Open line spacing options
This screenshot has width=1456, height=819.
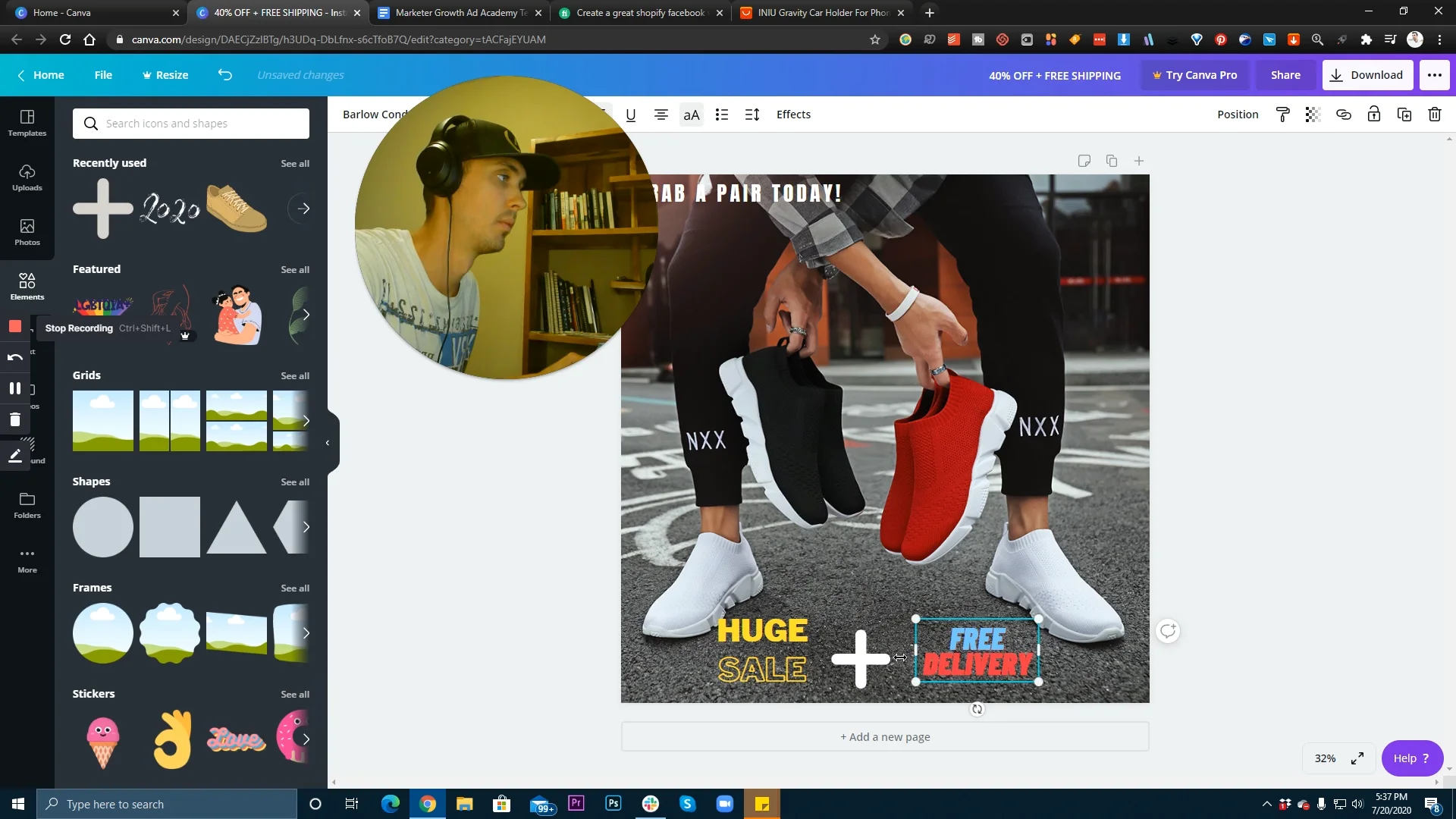click(x=752, y=115)
